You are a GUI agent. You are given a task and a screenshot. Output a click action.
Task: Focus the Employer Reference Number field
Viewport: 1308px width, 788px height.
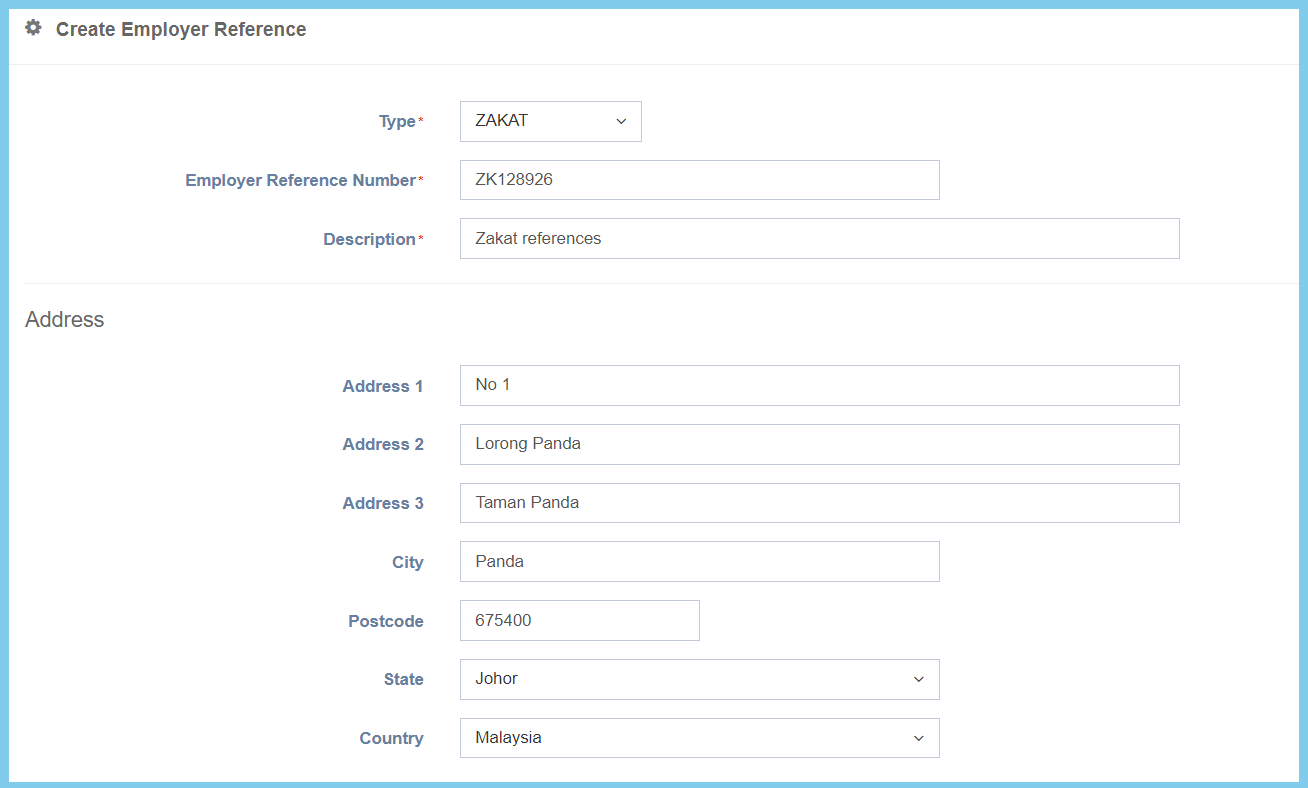click(699, 180)
